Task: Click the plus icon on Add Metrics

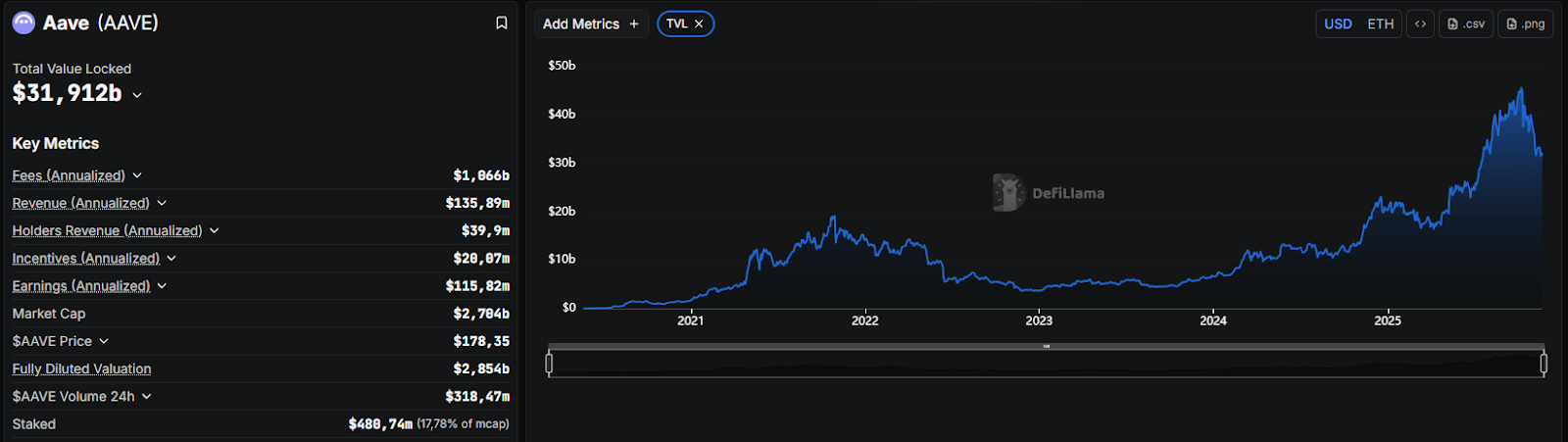Action: pos(634,24)
